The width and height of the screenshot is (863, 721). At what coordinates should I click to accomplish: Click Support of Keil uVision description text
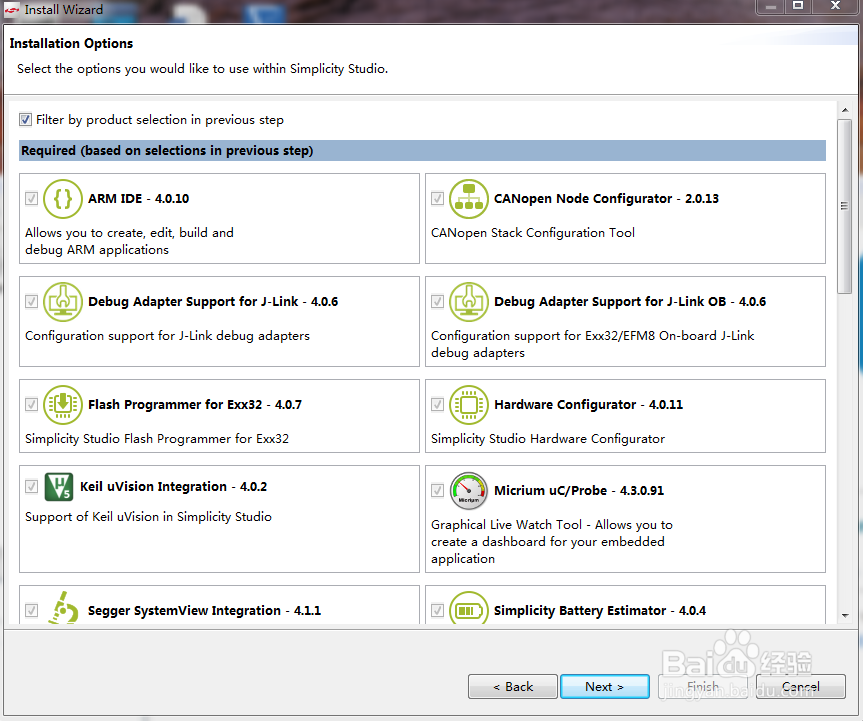pyautogui.click(x=149, y=517)
